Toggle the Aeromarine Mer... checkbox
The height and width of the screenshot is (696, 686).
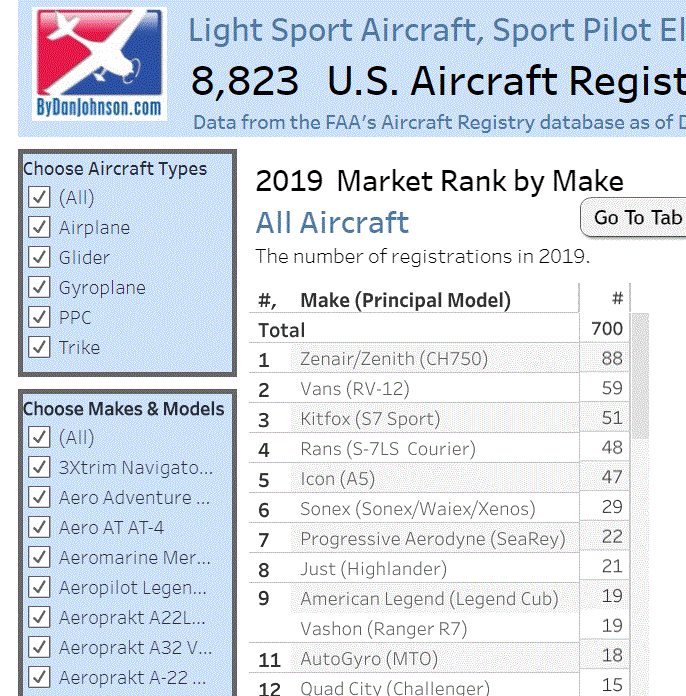coord(39,557)
